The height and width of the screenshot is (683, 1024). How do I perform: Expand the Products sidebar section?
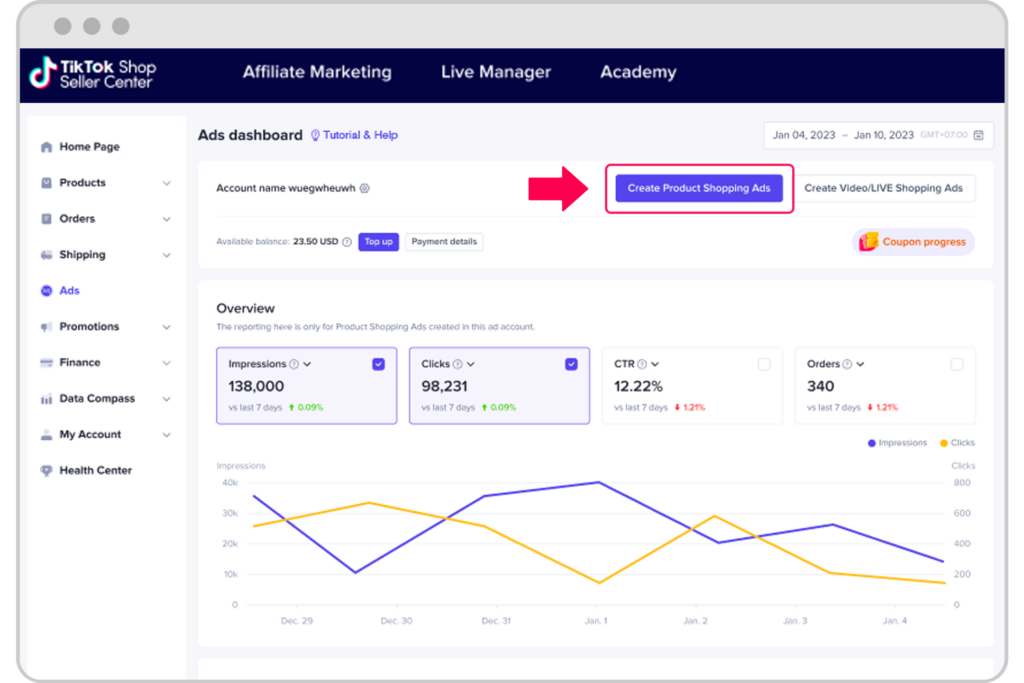166,183
